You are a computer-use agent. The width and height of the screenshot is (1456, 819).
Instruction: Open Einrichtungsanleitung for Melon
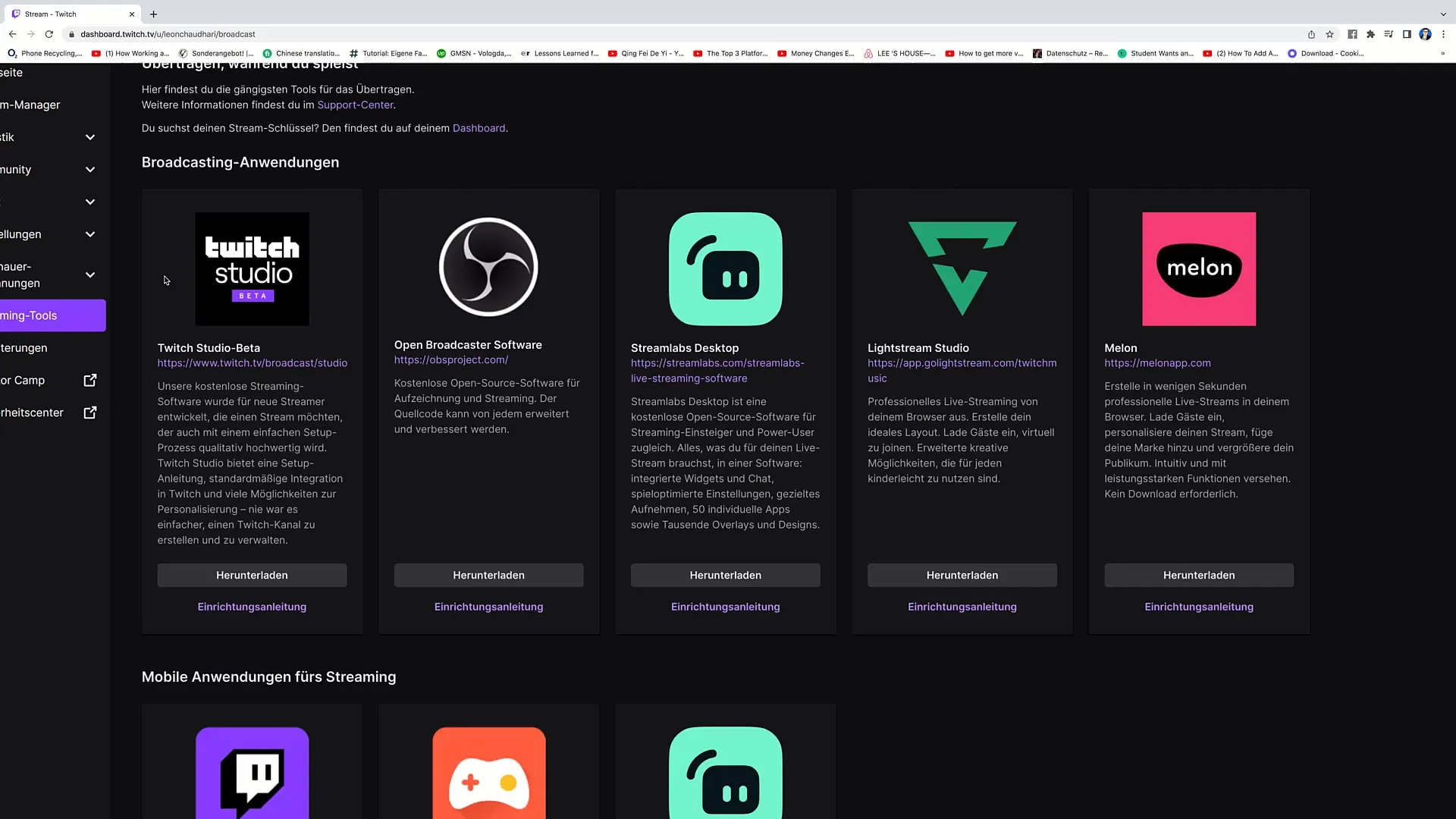pyautogui.click(x=1199, y=607)
